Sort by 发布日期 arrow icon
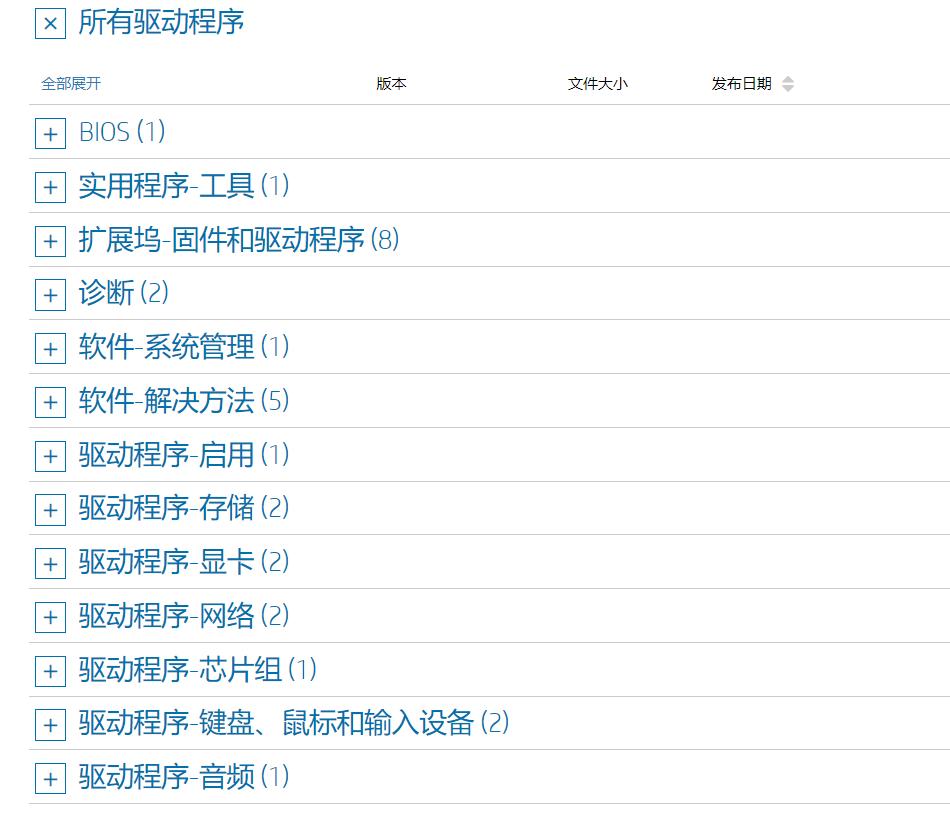Viewport: 950px width, 820px height. (x=788, y=84)
